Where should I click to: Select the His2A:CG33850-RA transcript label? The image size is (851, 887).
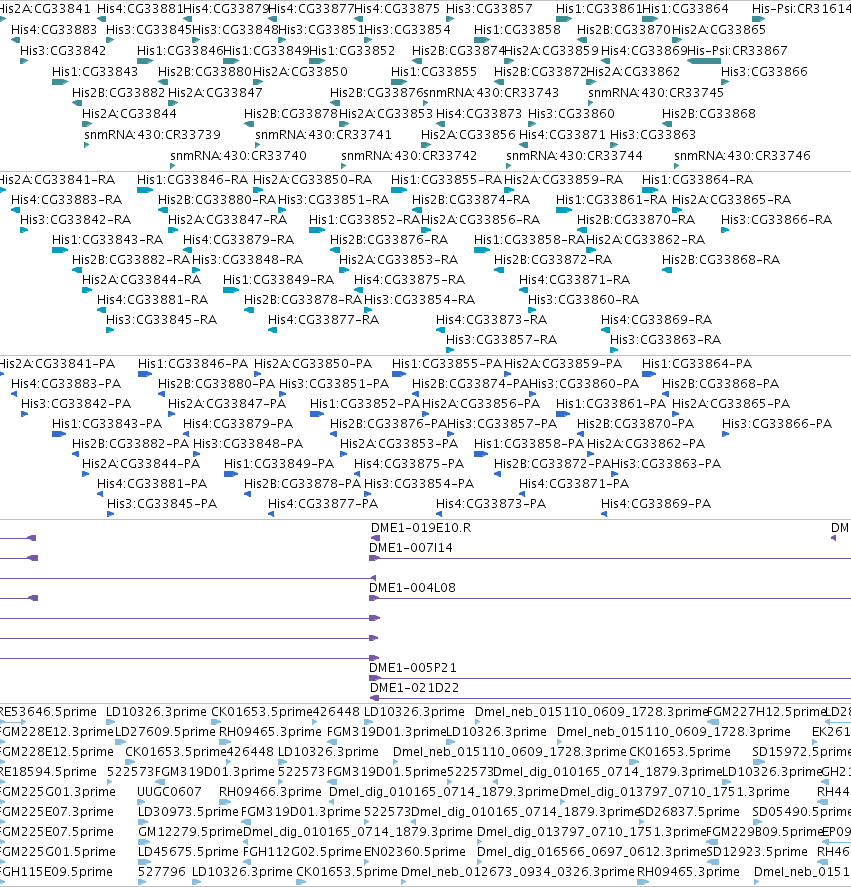[312, 180]
